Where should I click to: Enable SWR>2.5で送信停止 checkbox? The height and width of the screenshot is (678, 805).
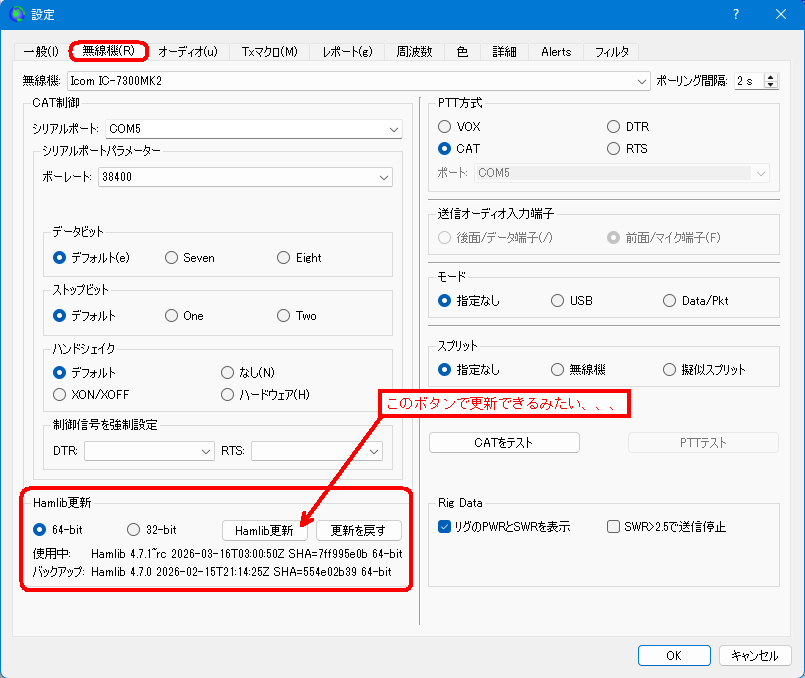(x=614, y=527)
